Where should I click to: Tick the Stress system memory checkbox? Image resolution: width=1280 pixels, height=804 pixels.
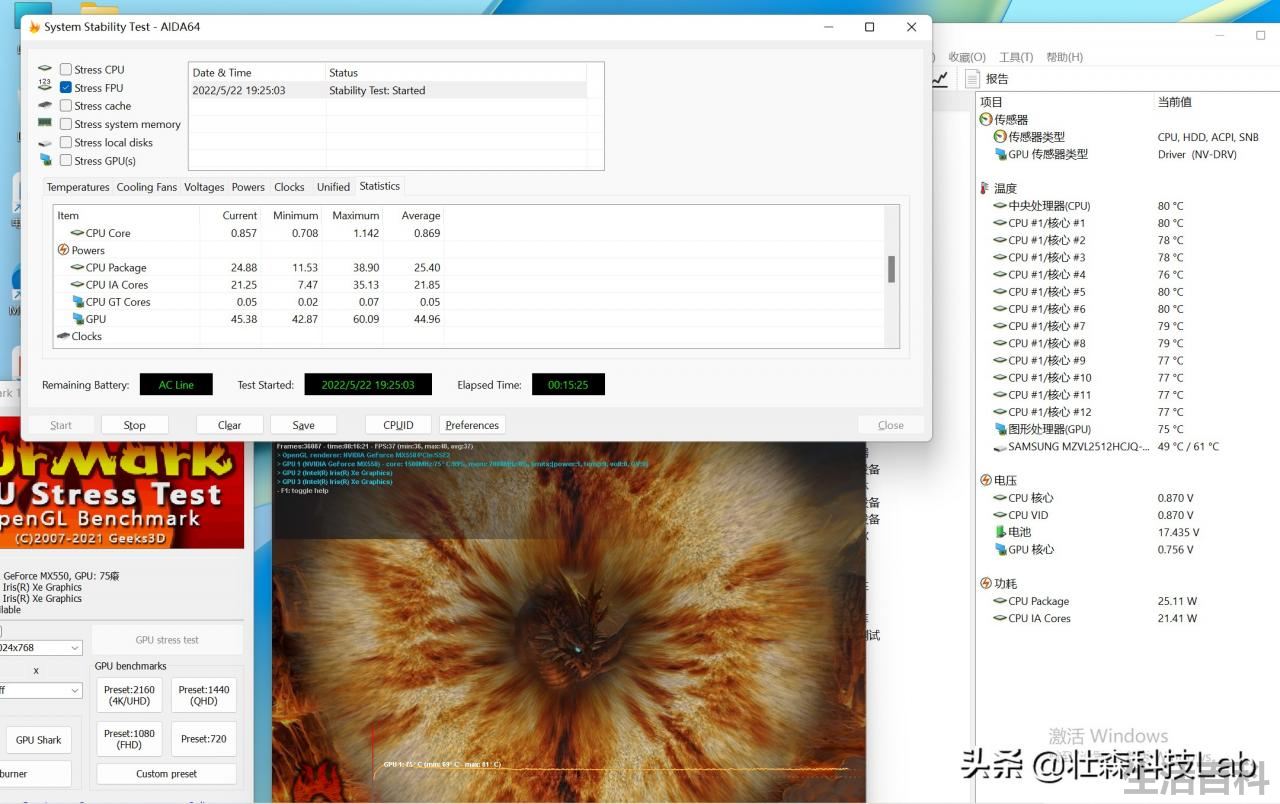pos(66,124)
